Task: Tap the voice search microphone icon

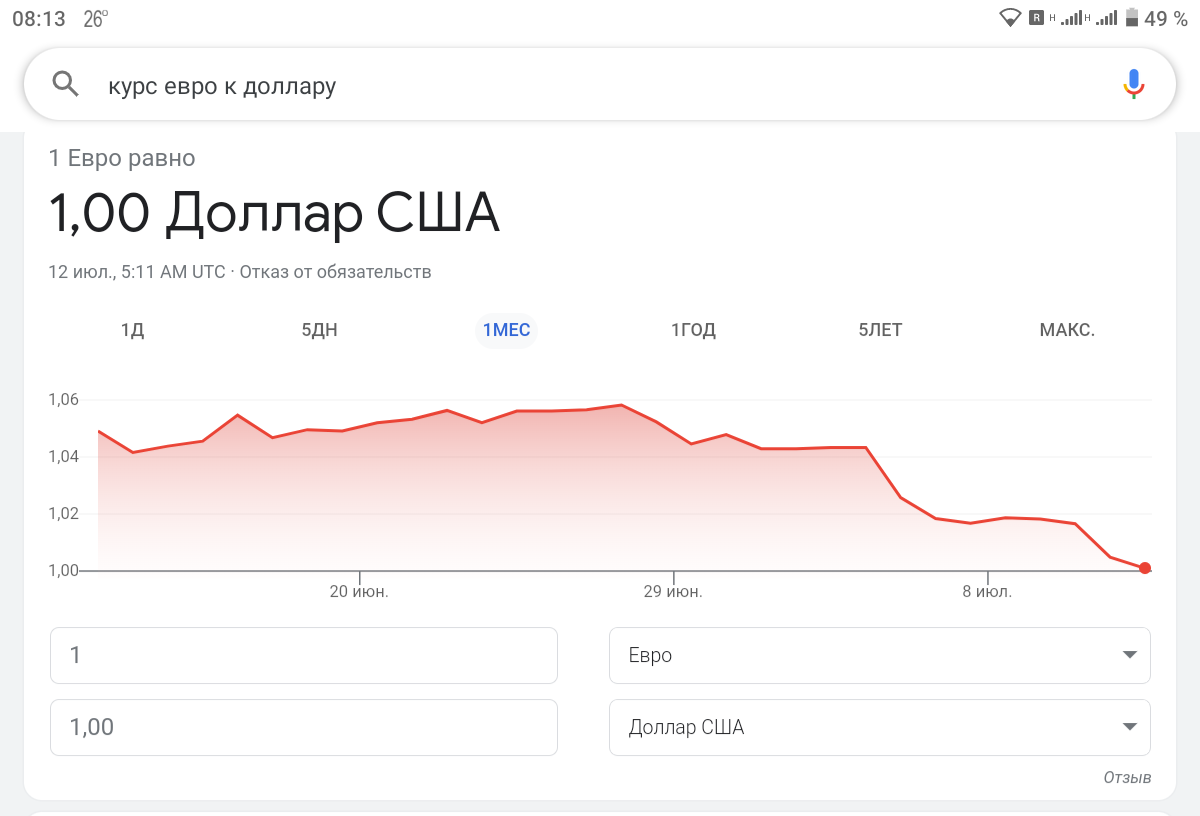Action: pyautogui.click(x=1133, y=85)
